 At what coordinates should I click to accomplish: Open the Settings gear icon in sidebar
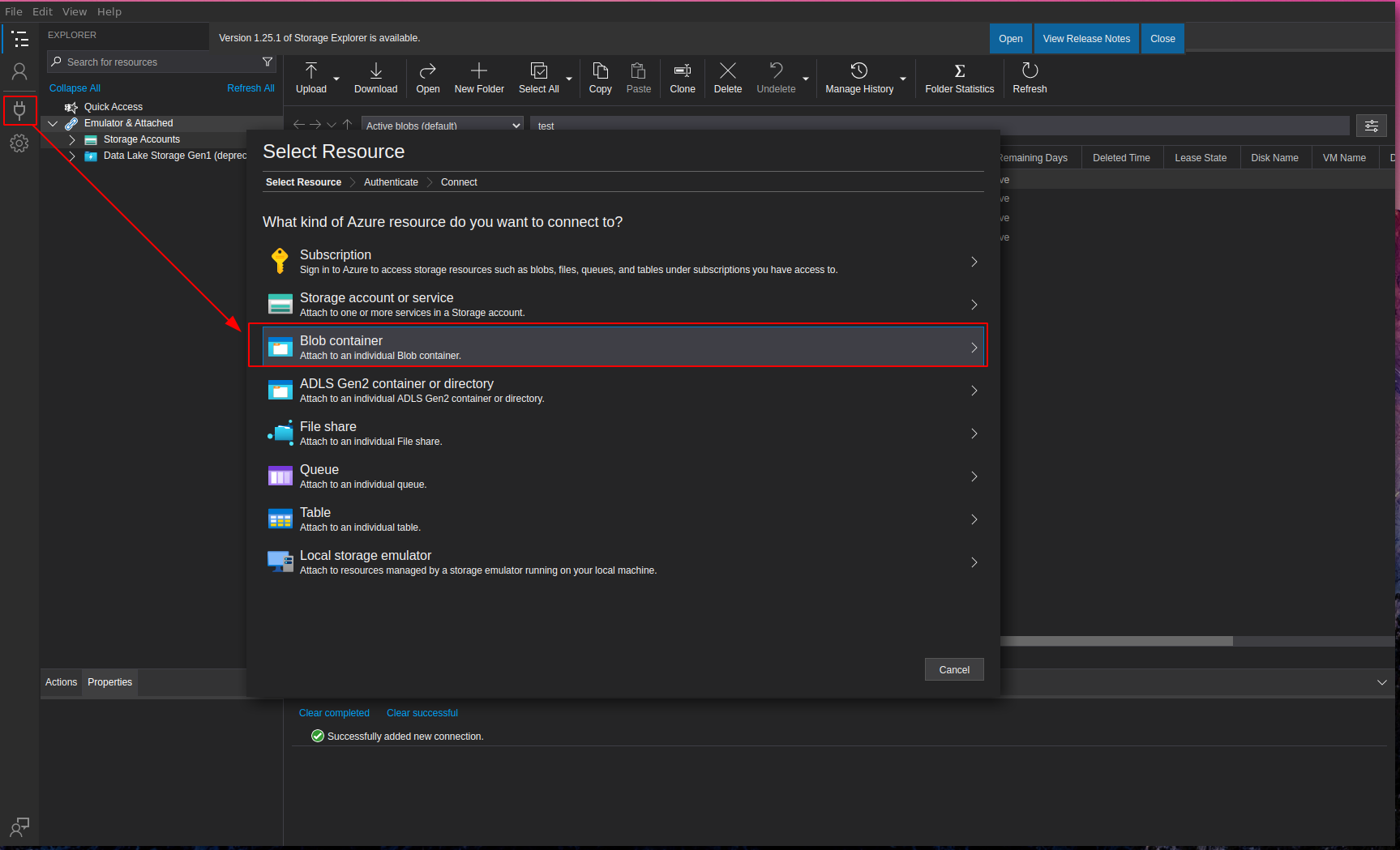(19, 143)
